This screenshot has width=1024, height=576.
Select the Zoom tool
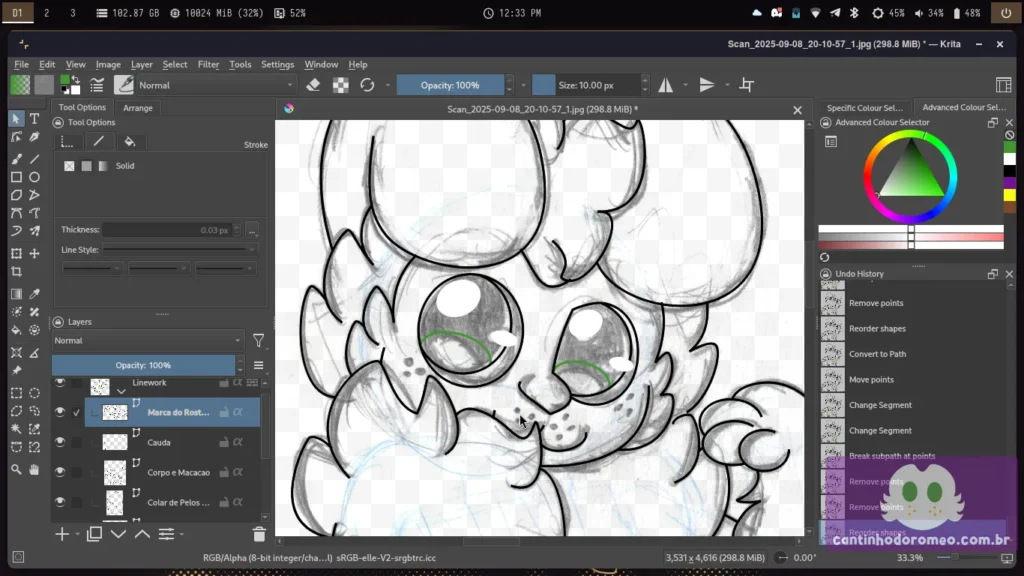click(16, 469)
